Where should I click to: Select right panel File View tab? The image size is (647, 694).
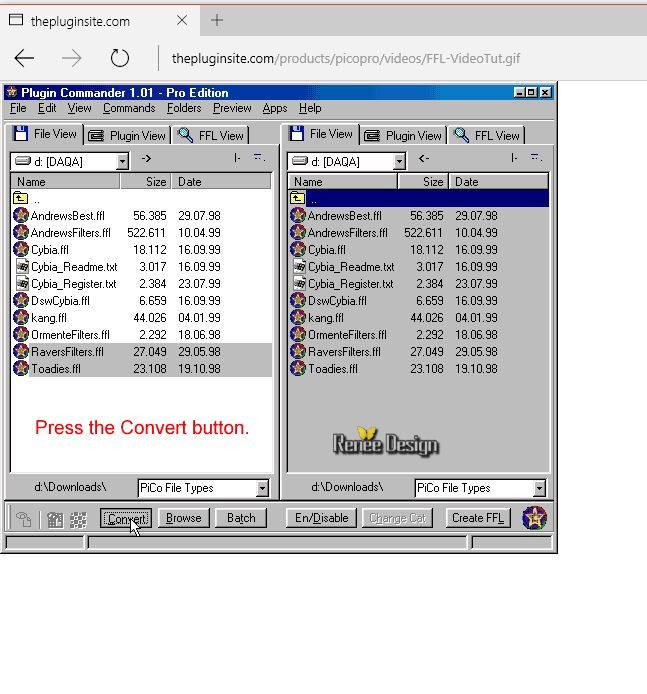321,134
